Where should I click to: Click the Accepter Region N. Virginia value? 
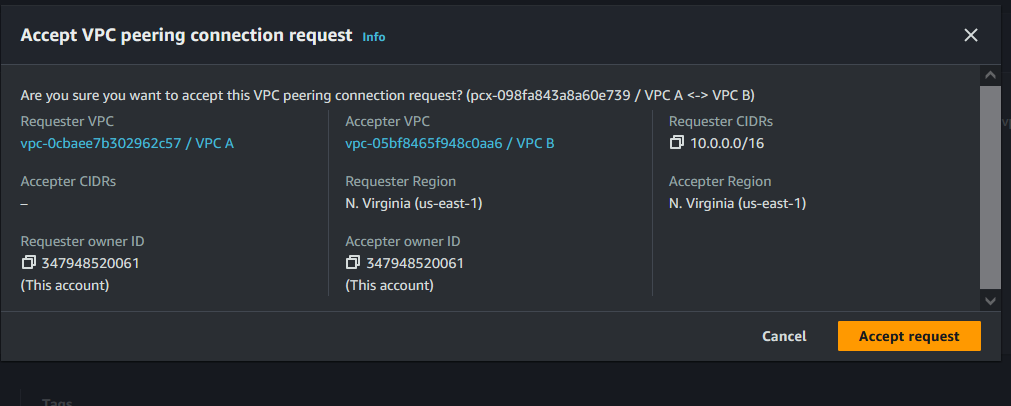tap(737, 203)
